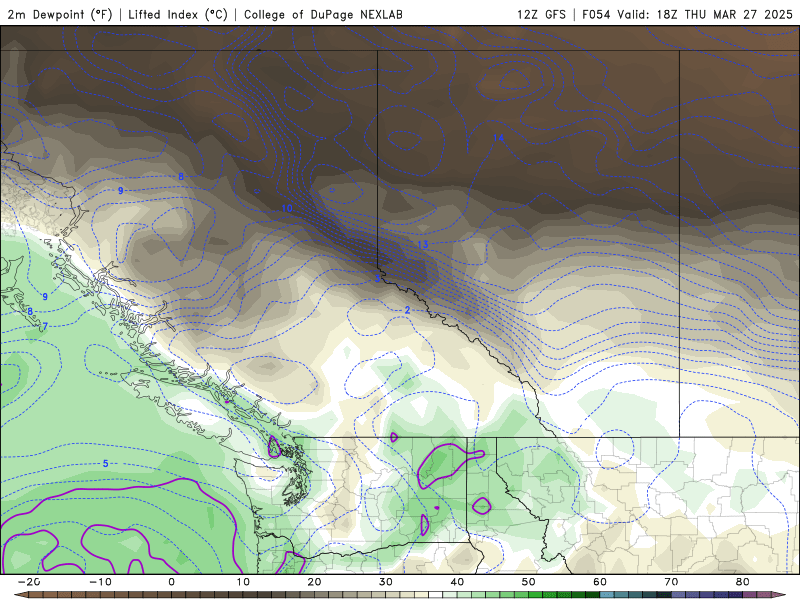800x600 pixels.
Task: Click the '2' lifted index contour label
Action: [407, 310]
